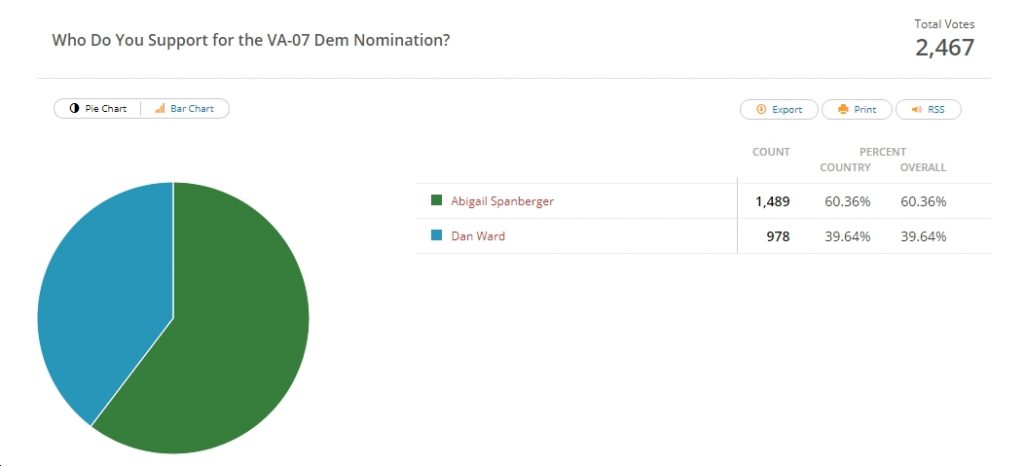Image resolution: width=1024 pixels, height=466 pixels.
Task: Click the COUNTRY percent column header
Action: pyautogui.click(x=845, y=168)
